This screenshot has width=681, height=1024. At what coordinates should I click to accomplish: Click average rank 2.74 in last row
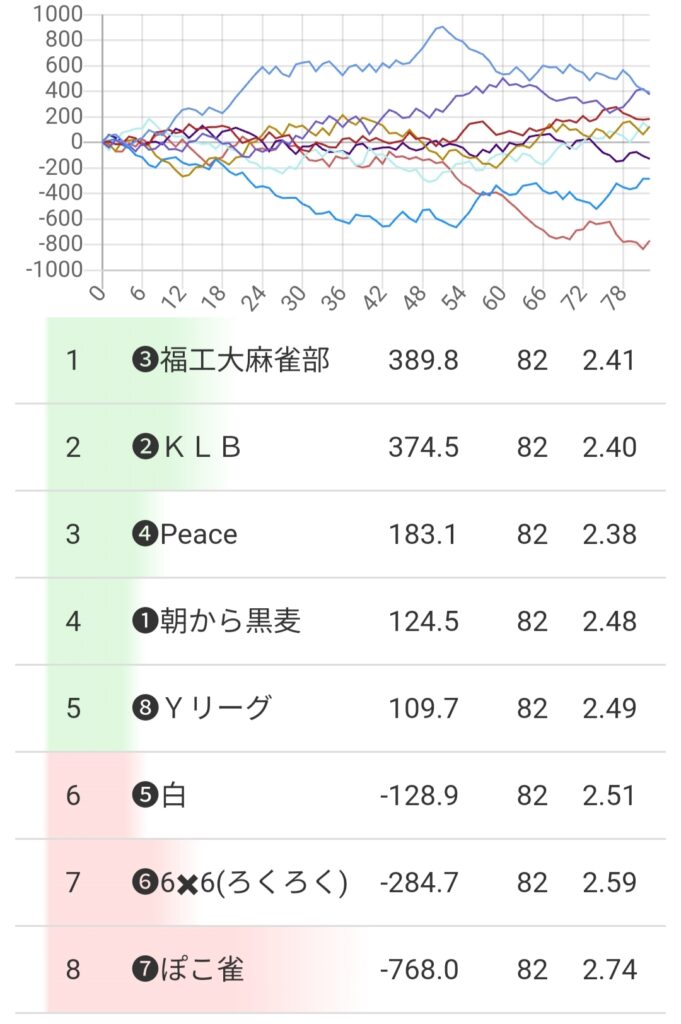pyautogui.click(x=609, y=969)
